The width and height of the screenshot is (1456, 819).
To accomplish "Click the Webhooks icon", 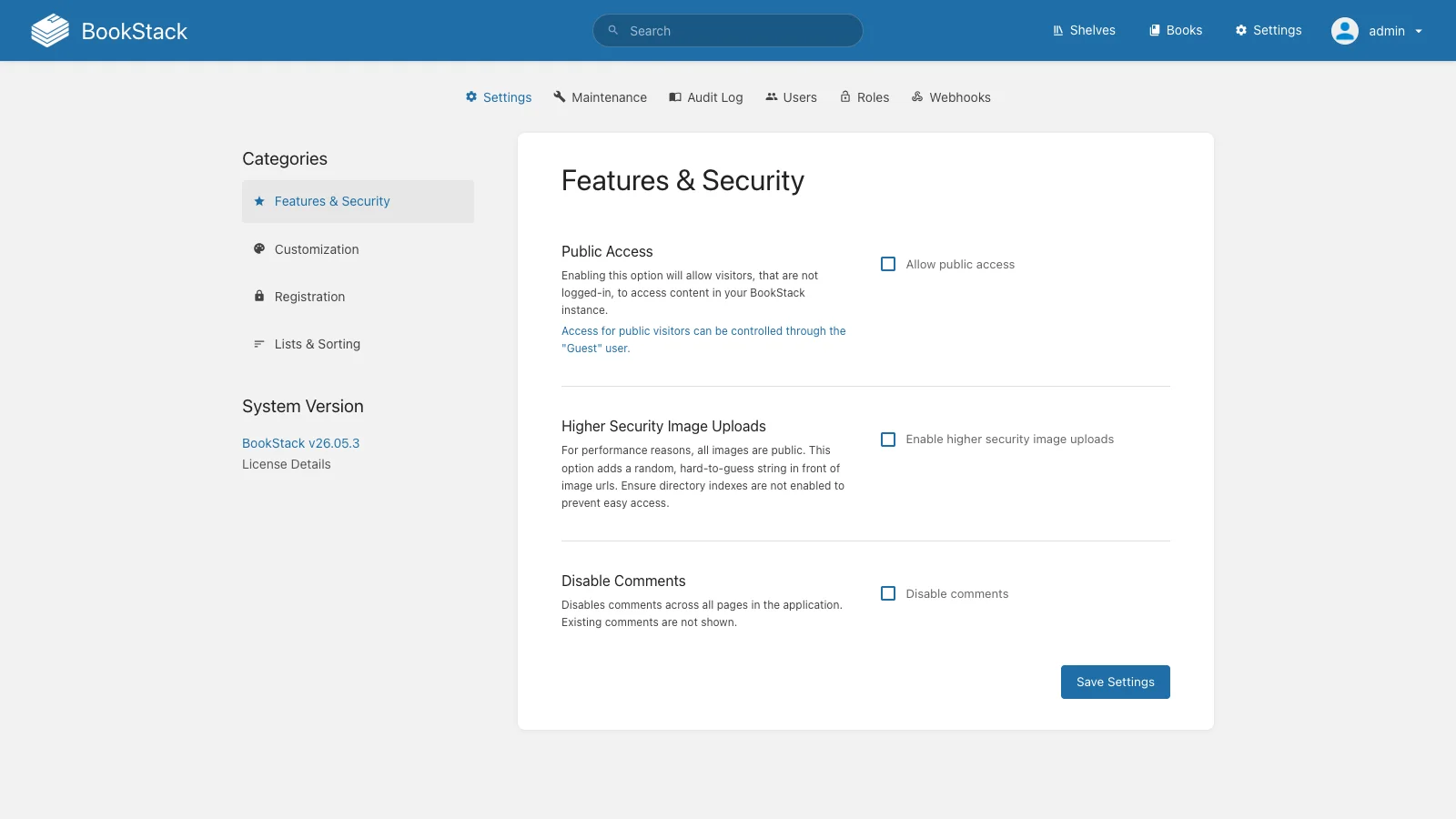I will coord(917,96).
